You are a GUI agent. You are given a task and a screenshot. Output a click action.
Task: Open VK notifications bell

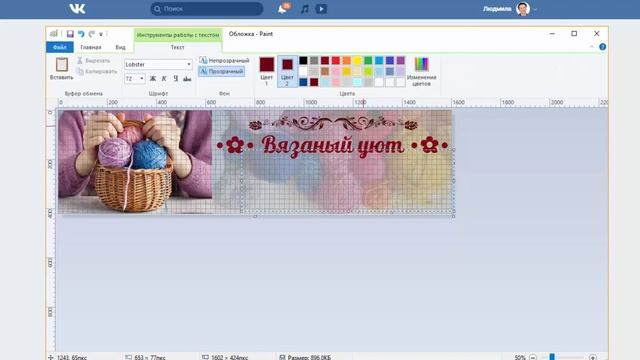click(x=282, y=9)
